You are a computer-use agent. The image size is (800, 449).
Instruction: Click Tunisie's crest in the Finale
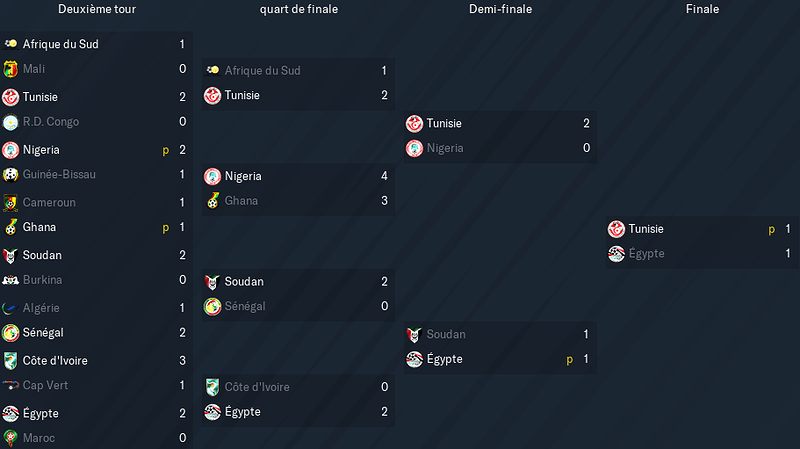[x=616, y=229]
